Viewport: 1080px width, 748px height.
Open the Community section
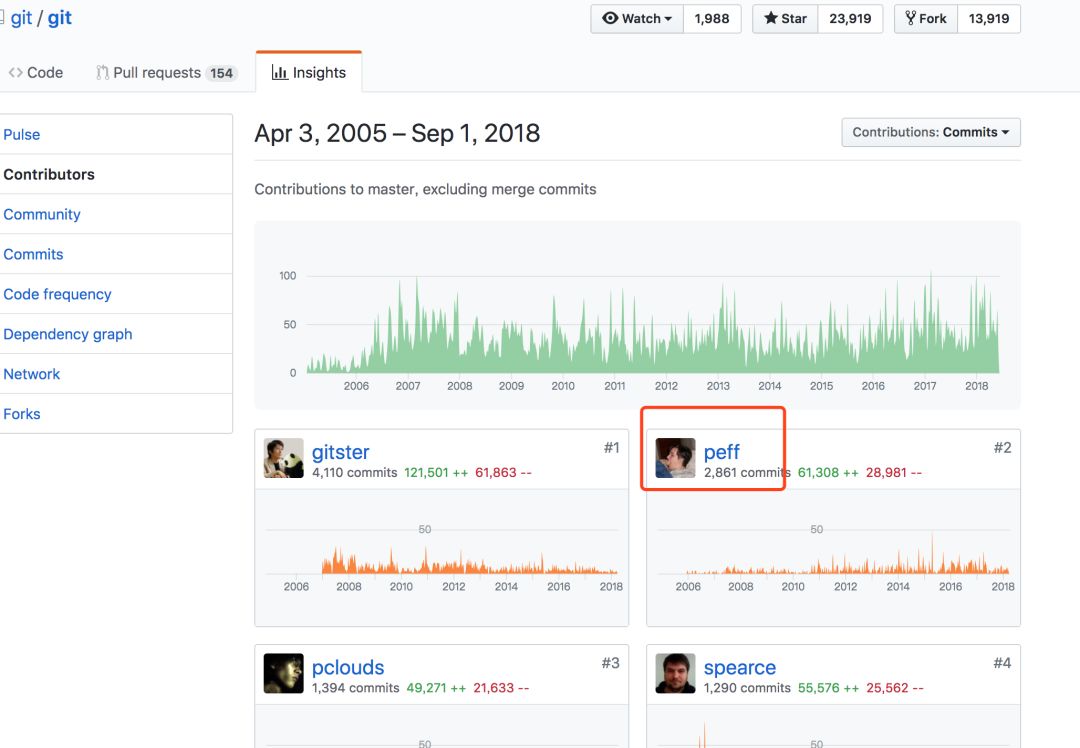pos(116,214)
